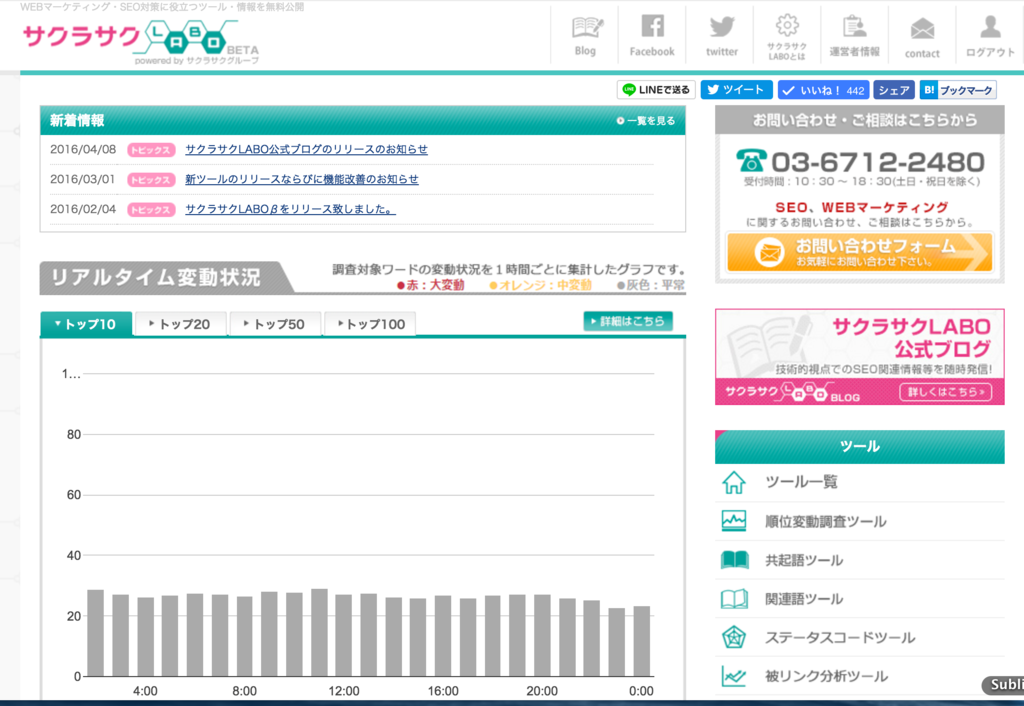Click the ログアウト user icon
This screenshot has height=706, width=1024.
coord(990,27)
